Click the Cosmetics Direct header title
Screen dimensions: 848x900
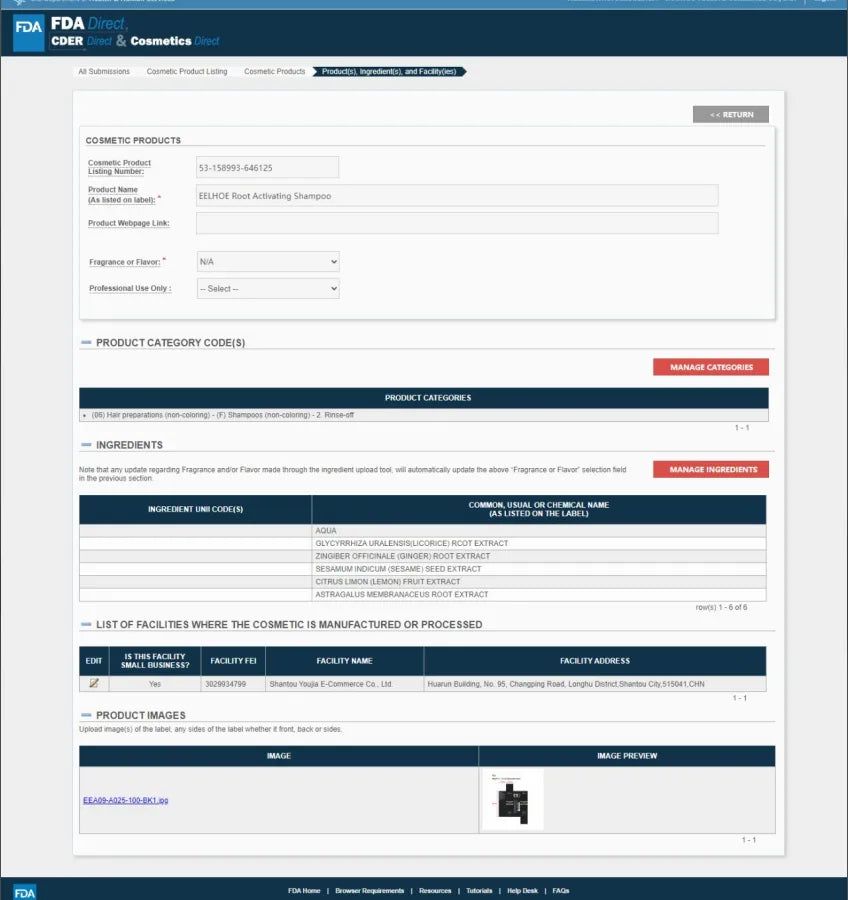point(175,41)
